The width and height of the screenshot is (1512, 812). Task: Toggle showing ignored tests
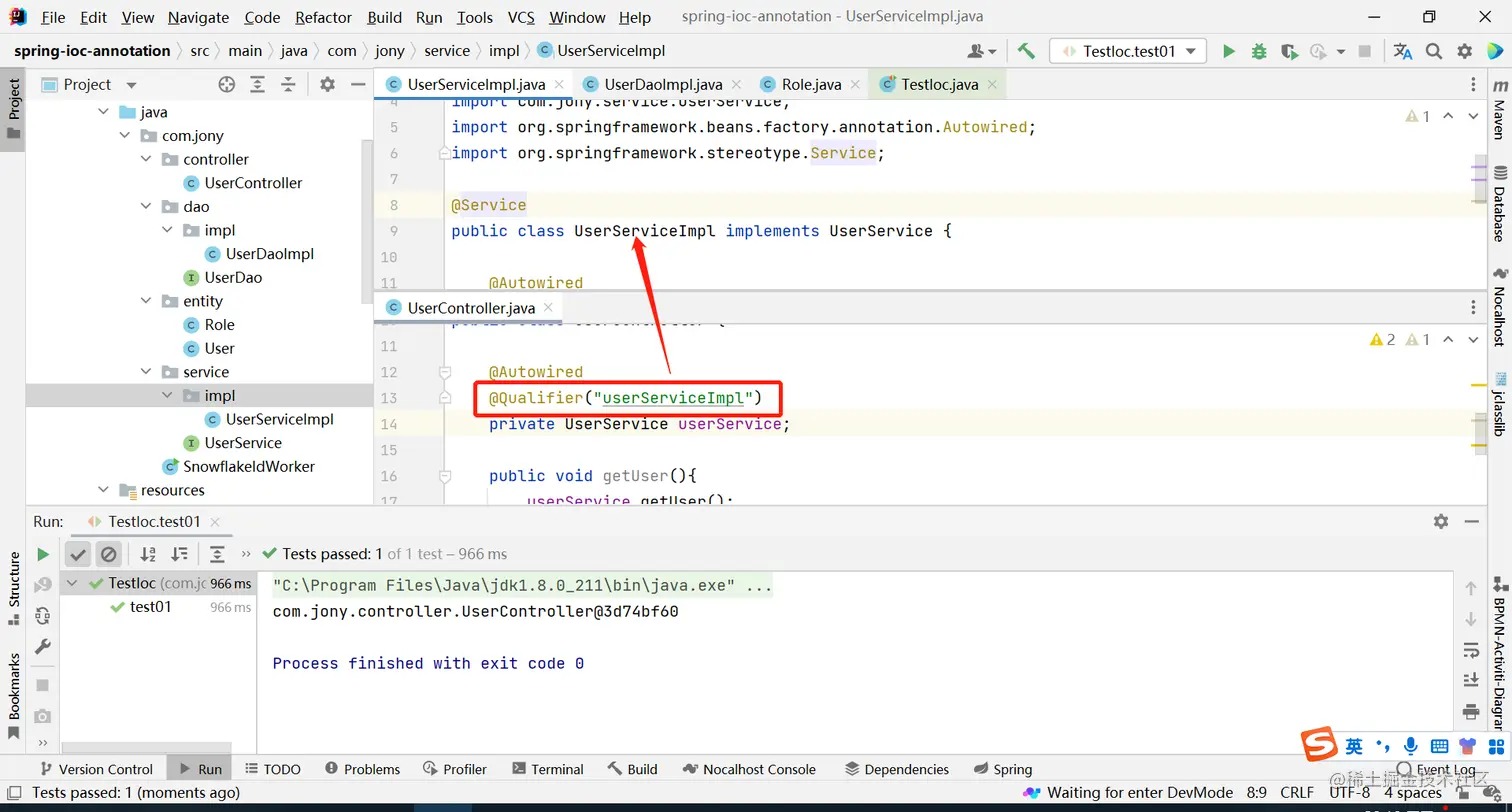[109, 554]
